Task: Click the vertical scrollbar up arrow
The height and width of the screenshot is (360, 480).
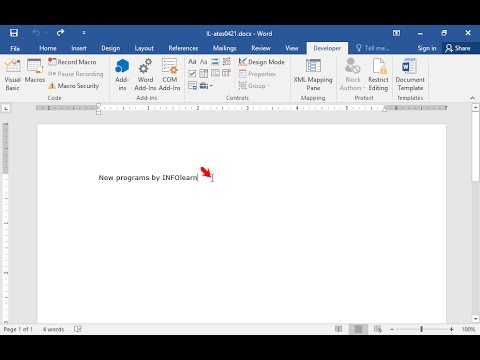Action: tap(476, 107)
